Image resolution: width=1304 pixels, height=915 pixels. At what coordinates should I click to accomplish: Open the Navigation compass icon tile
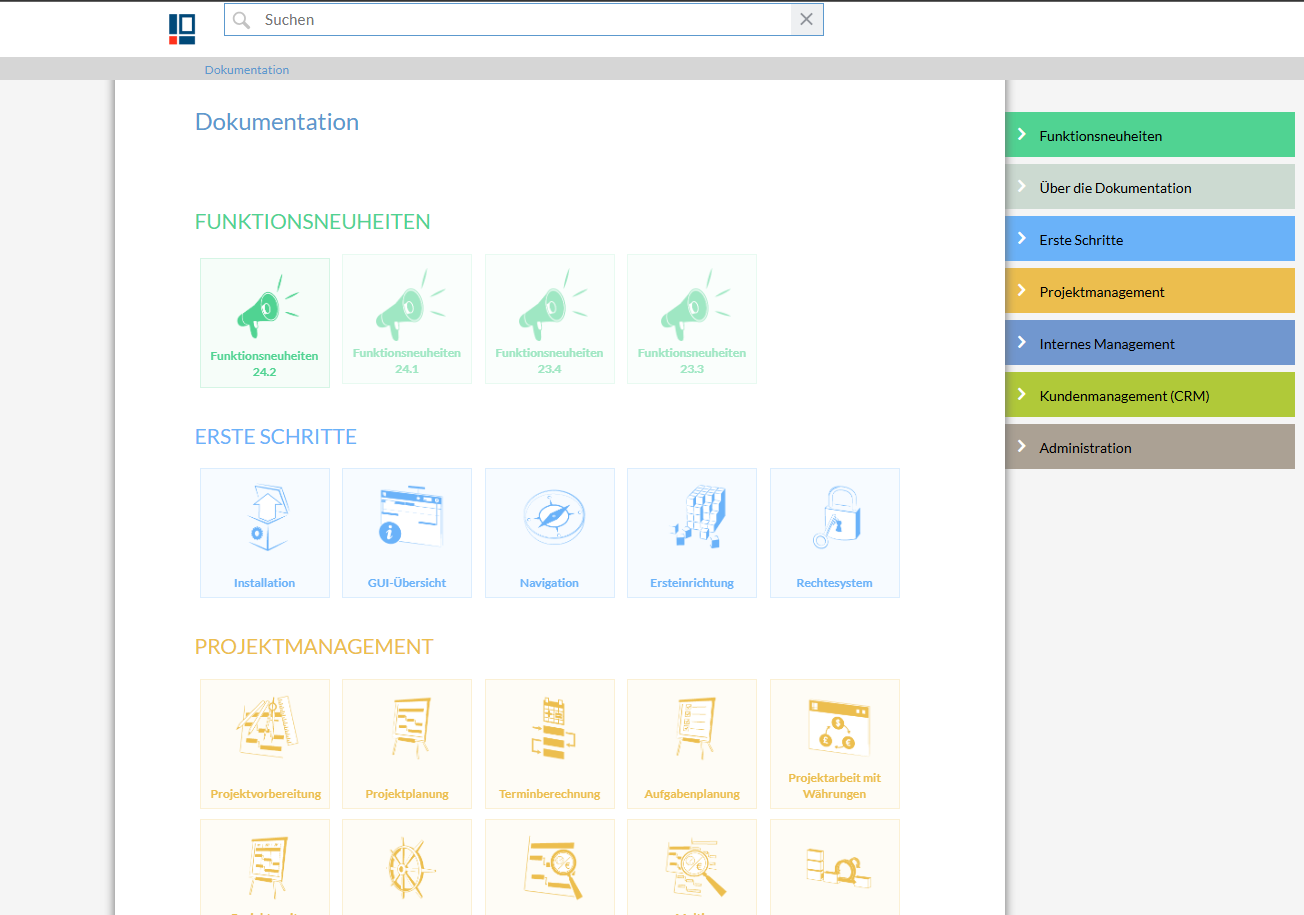point(550,533)
